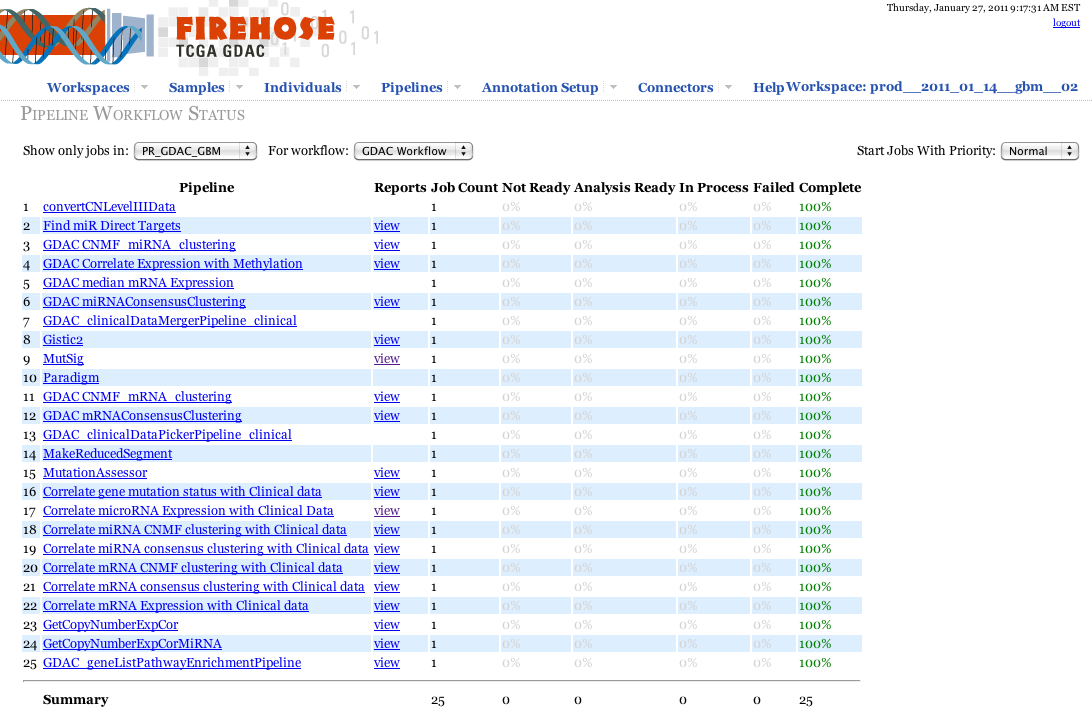Open the Pipelines menu
Image resolution: width=1092 pixels, height=712 pixels.
click(411, 88)
